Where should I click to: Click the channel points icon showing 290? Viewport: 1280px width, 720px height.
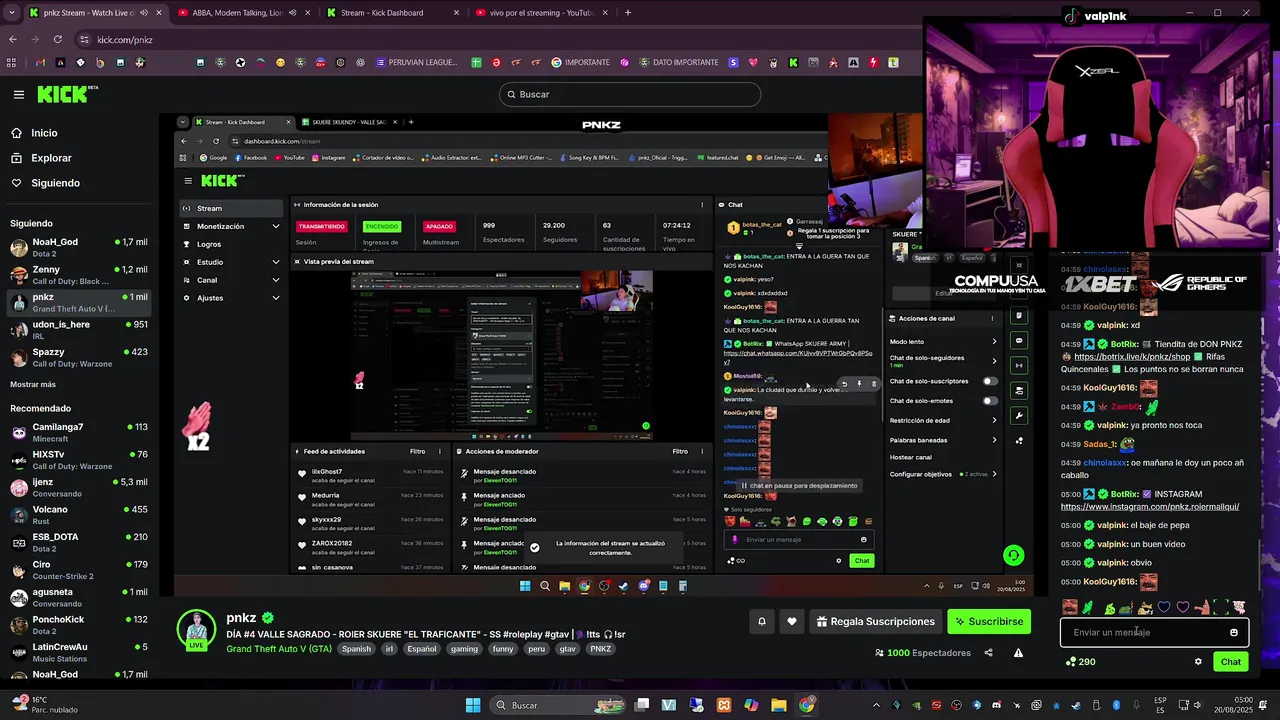pos(1081,662)
